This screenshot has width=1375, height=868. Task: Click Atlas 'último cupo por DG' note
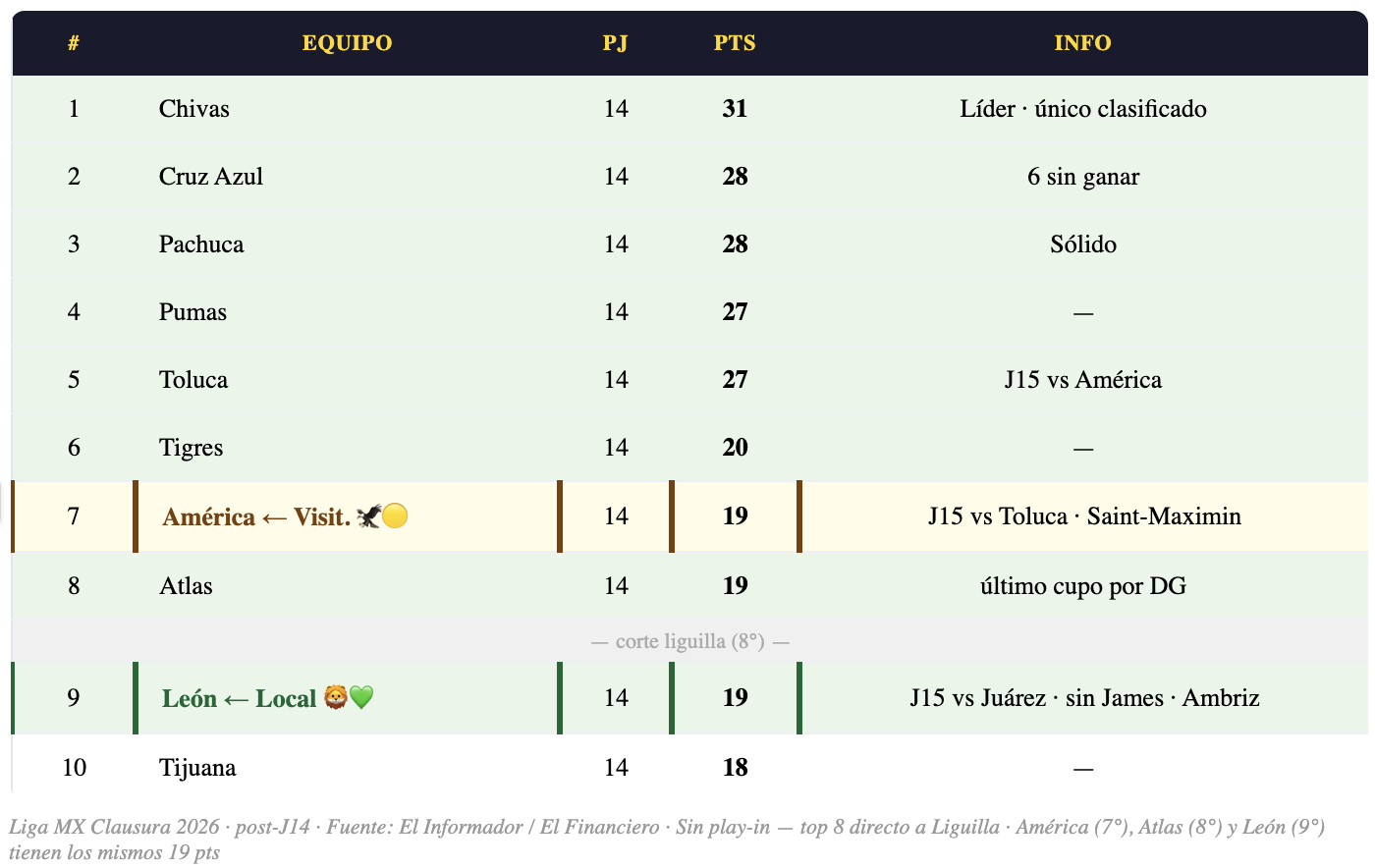1082,586
